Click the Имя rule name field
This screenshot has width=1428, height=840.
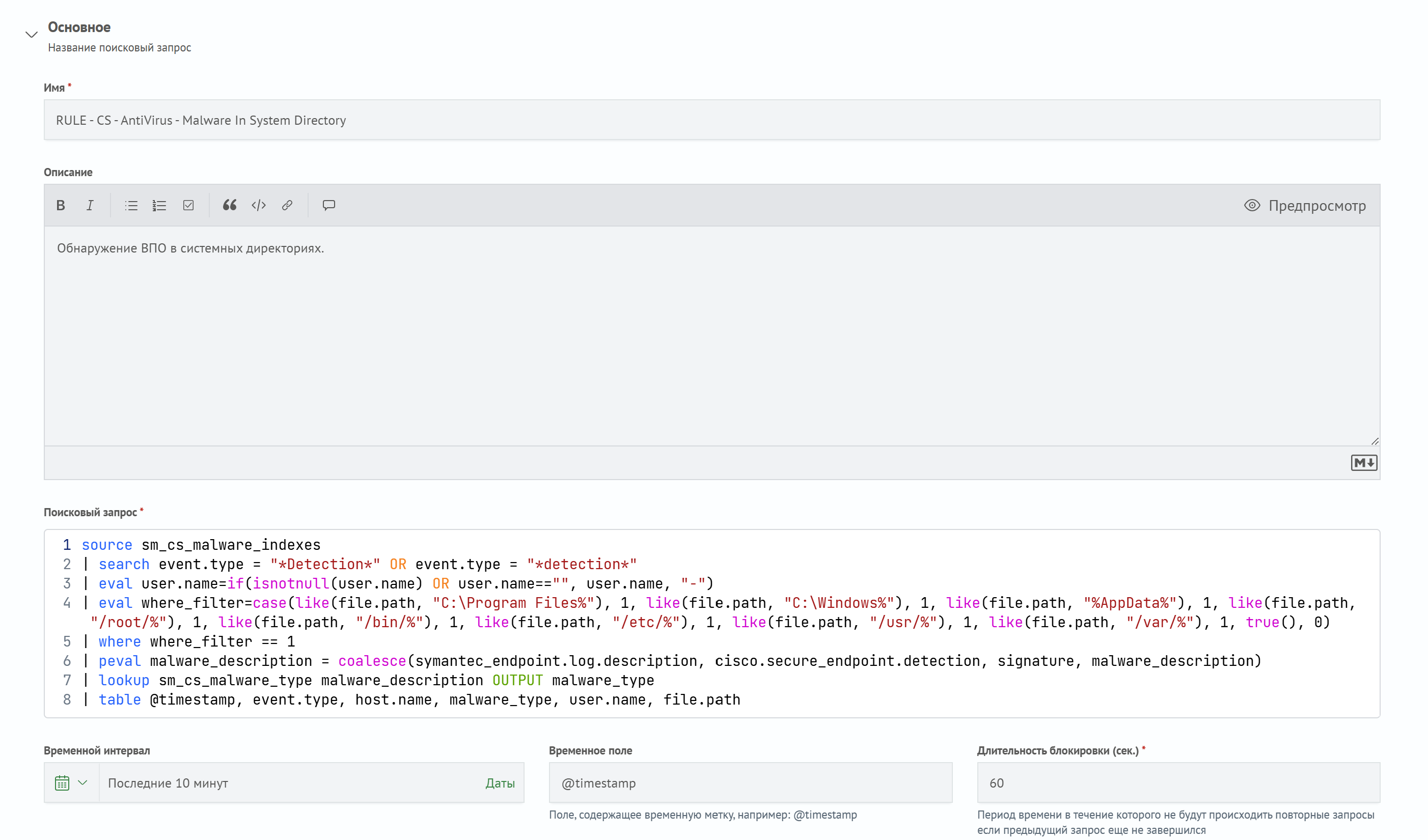click(x=712, y=120)
